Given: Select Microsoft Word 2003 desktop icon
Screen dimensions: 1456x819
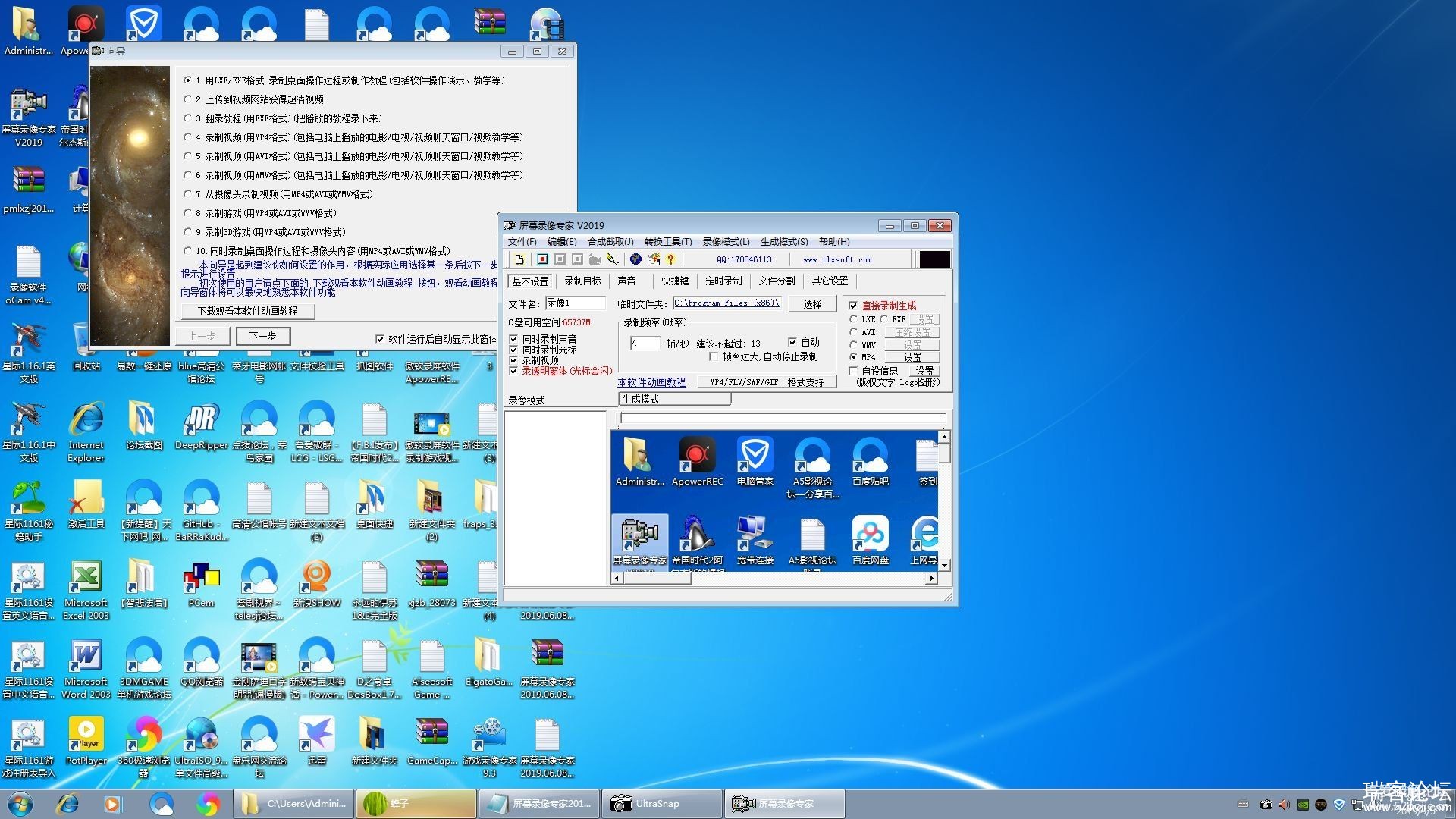Looking at the screenshot, I should point(86,669).
